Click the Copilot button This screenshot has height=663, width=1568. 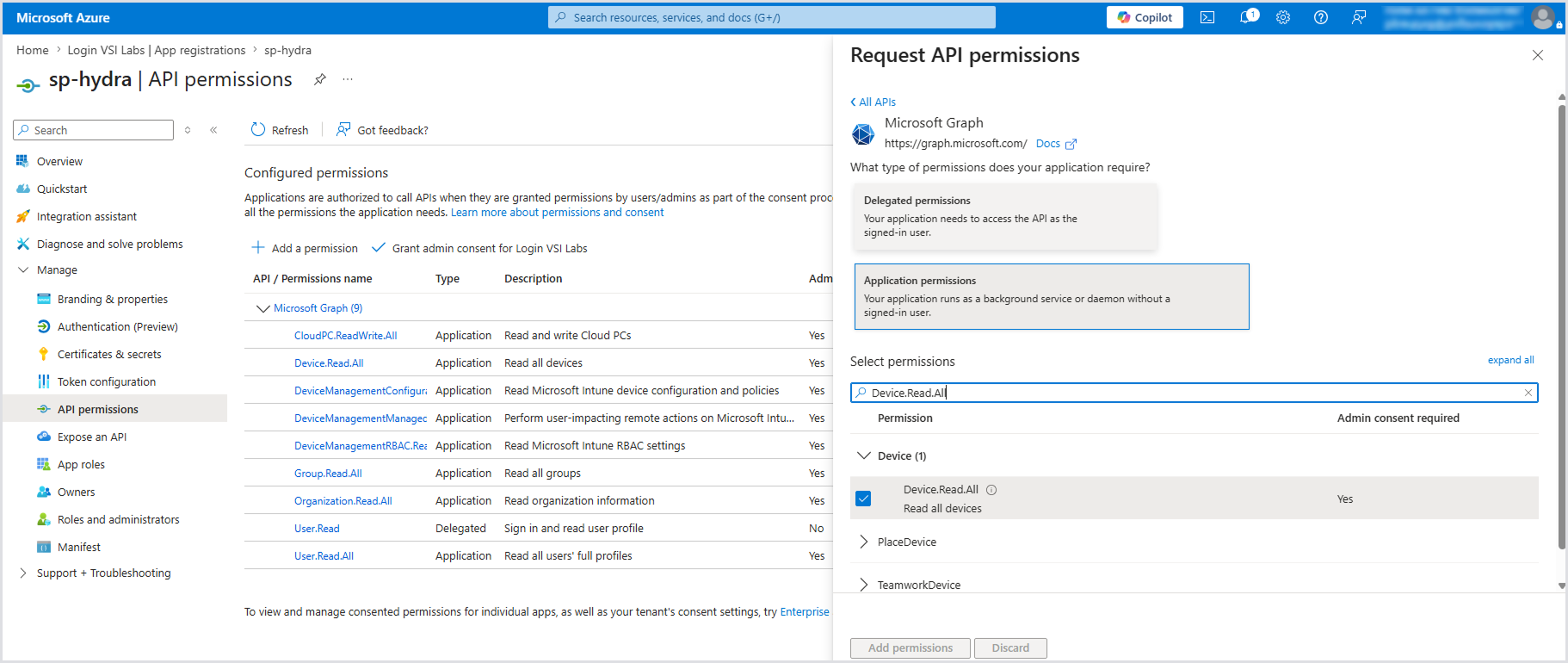click(x=1145, y=17)
